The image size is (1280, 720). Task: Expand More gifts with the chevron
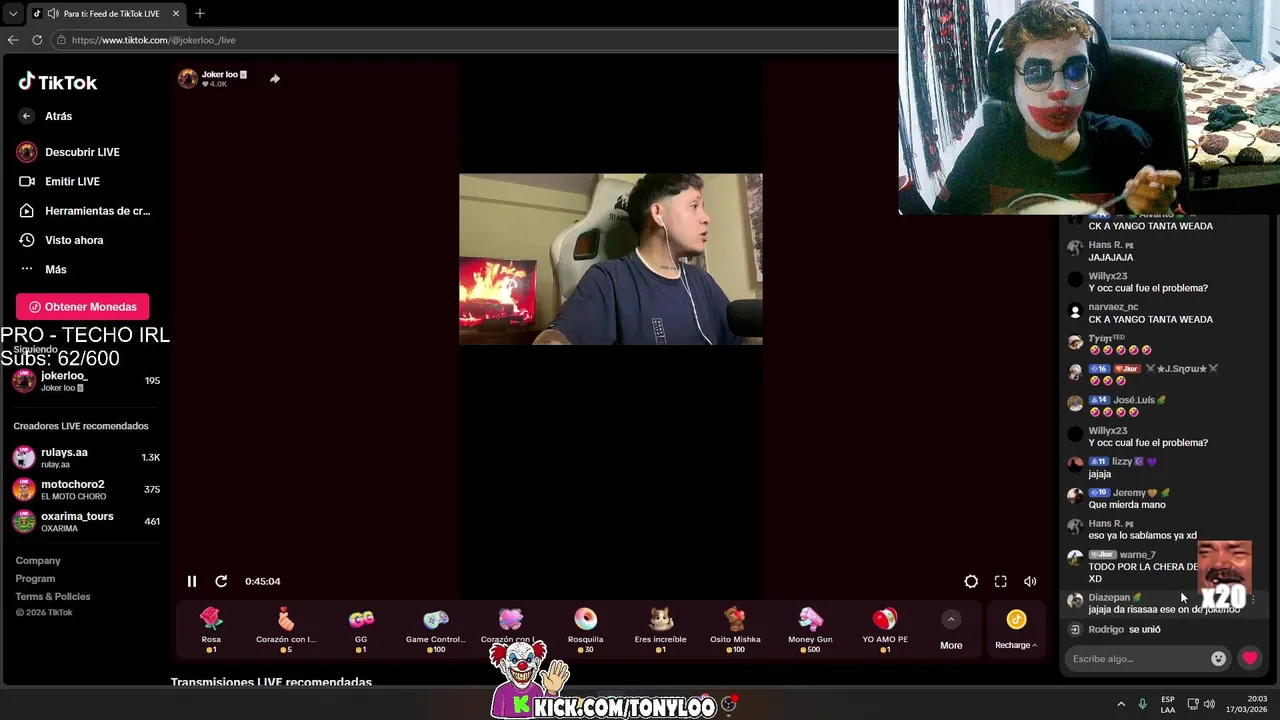951,619
